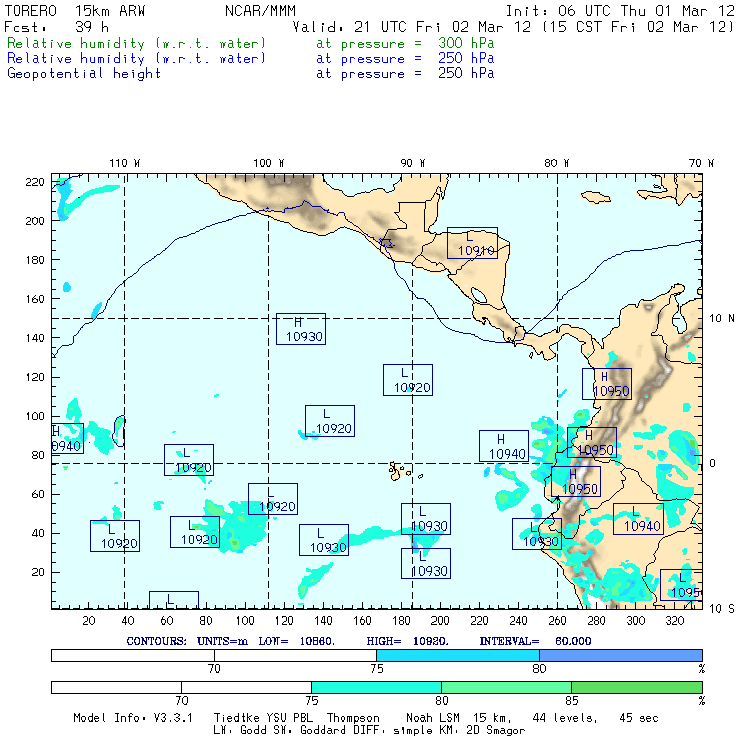Click the "L 10910" low marker over Central America
740x740 pixels.
pos(472,243)
